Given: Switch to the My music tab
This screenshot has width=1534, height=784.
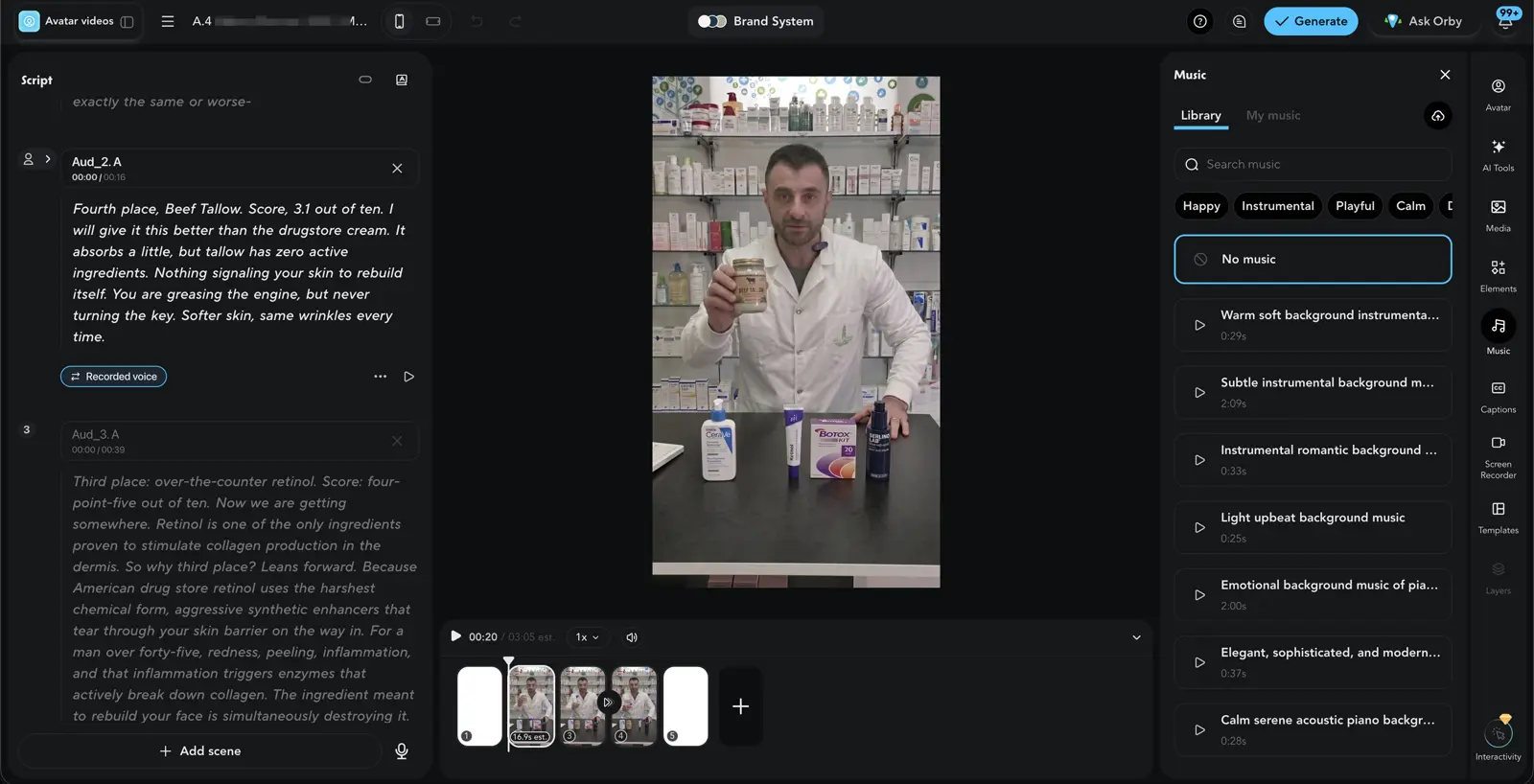Looking at the screenshot, I should (1273, 116).
